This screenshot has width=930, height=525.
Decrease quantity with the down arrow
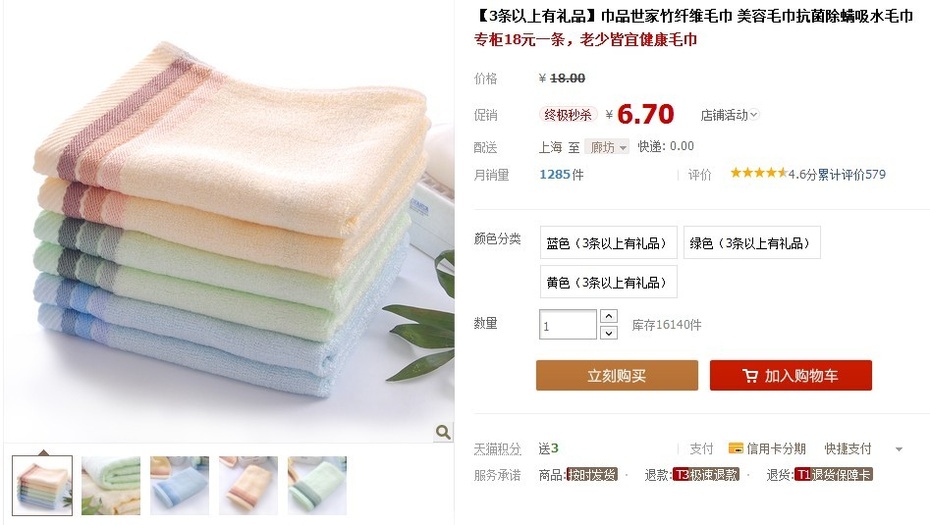click(609, 333)
